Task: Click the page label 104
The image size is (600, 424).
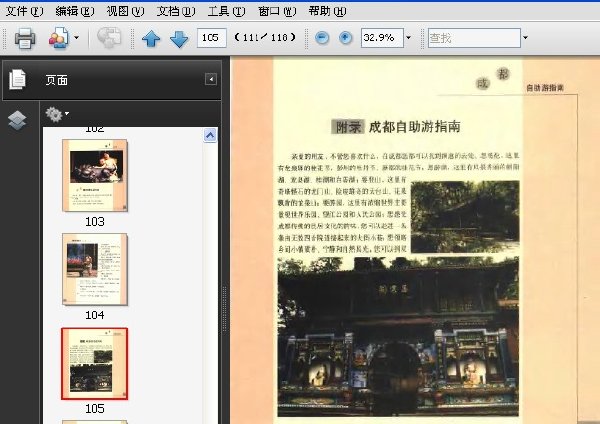Action: tap(95, 315)
